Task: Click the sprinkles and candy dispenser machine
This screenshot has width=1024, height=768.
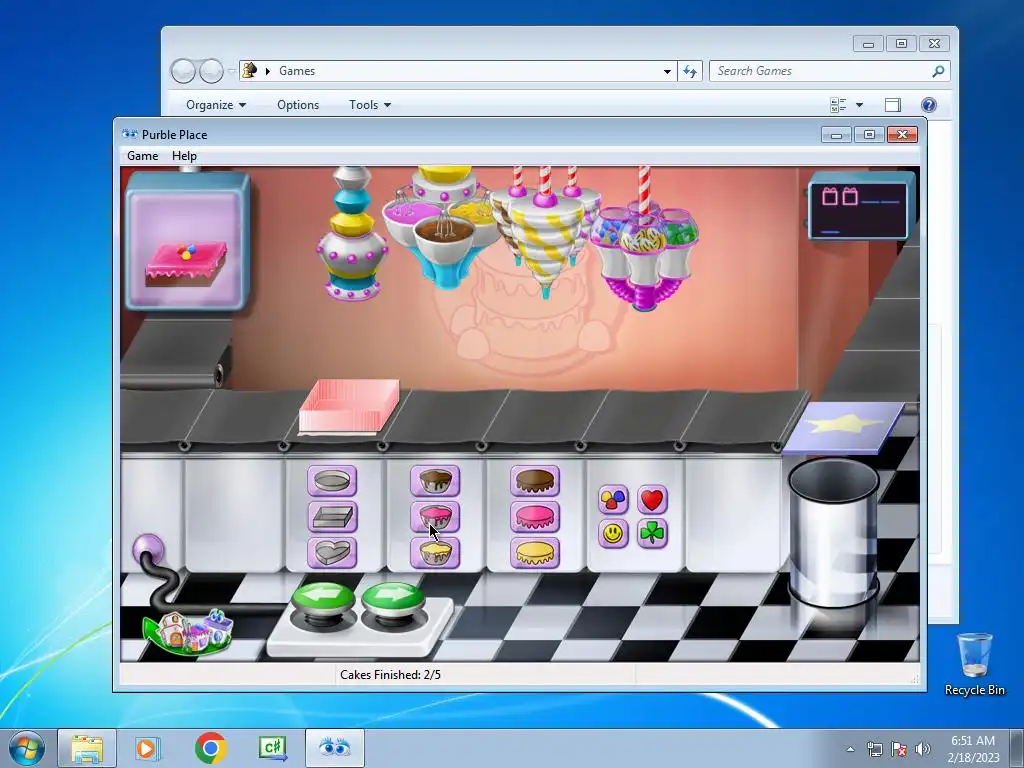Action: coord(643,255)
